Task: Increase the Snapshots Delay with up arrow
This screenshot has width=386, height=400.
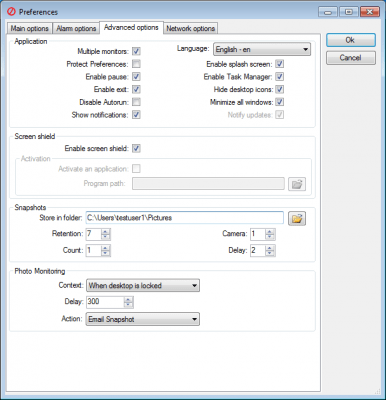Action: pos(270,248)
